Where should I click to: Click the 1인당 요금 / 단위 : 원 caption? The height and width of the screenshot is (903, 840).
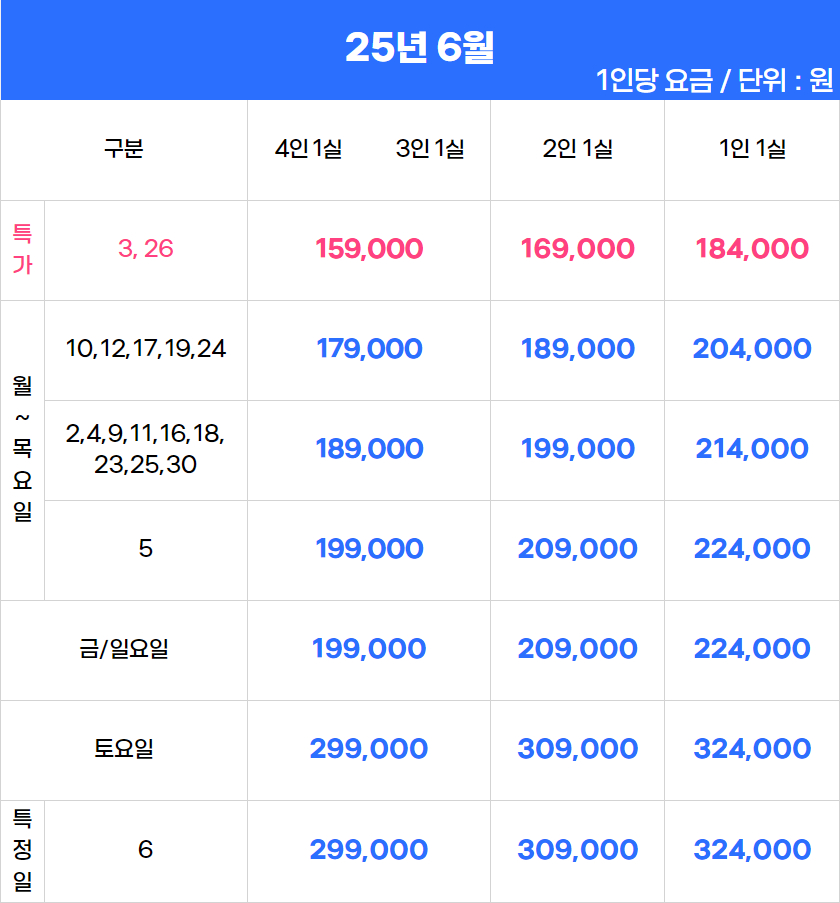click(714, 80)
